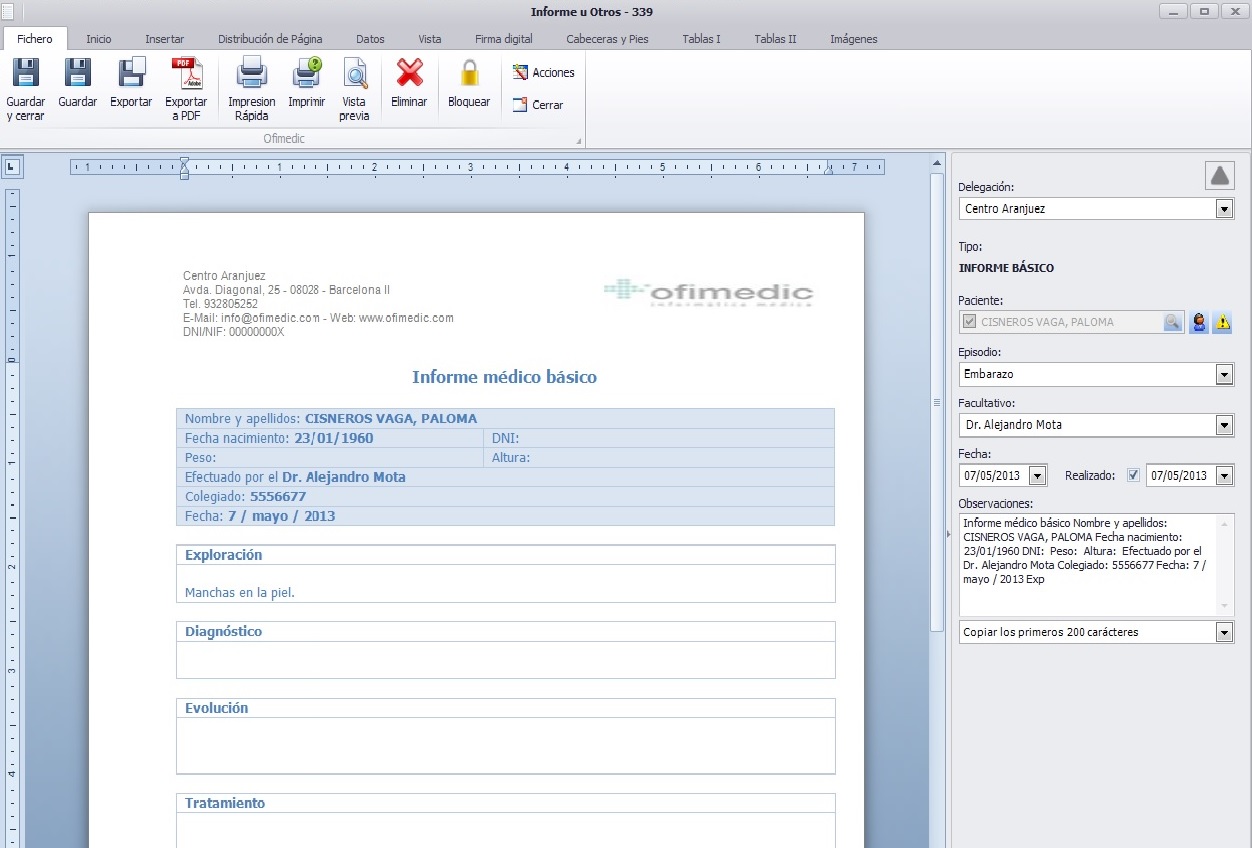Expand the Delegación dropdown
The width and height of the screenshot is (1252, 848).
coord(1224,209)
